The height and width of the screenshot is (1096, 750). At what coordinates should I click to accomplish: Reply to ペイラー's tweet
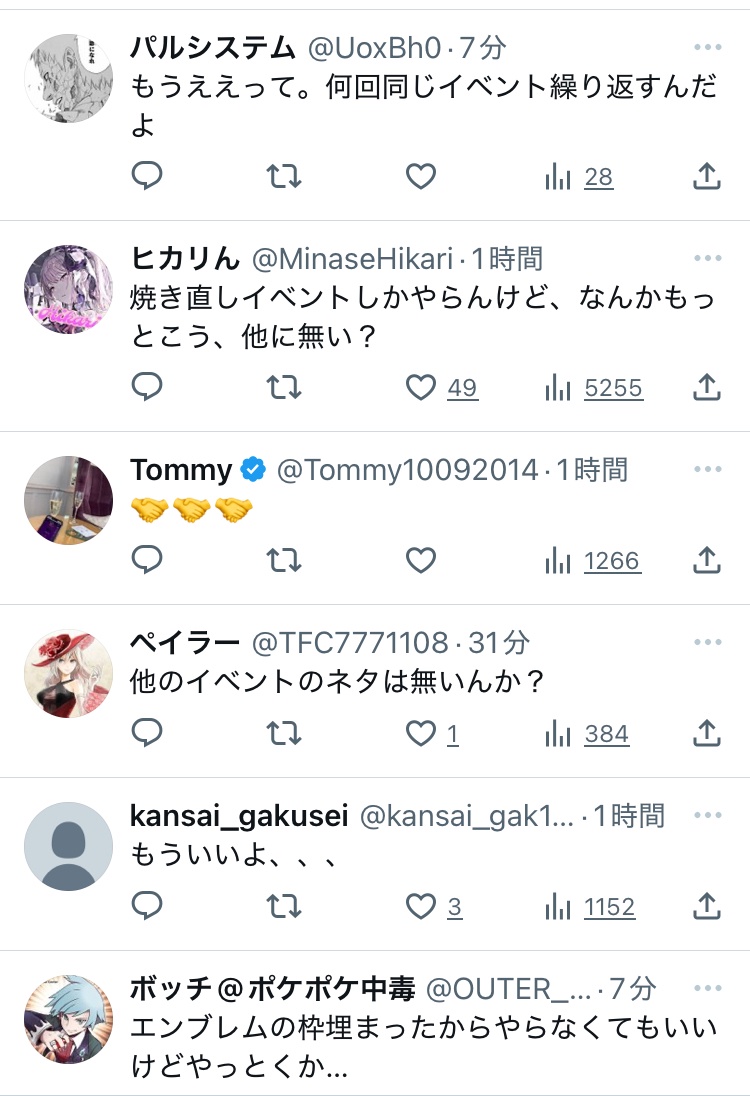click(147, 734)
